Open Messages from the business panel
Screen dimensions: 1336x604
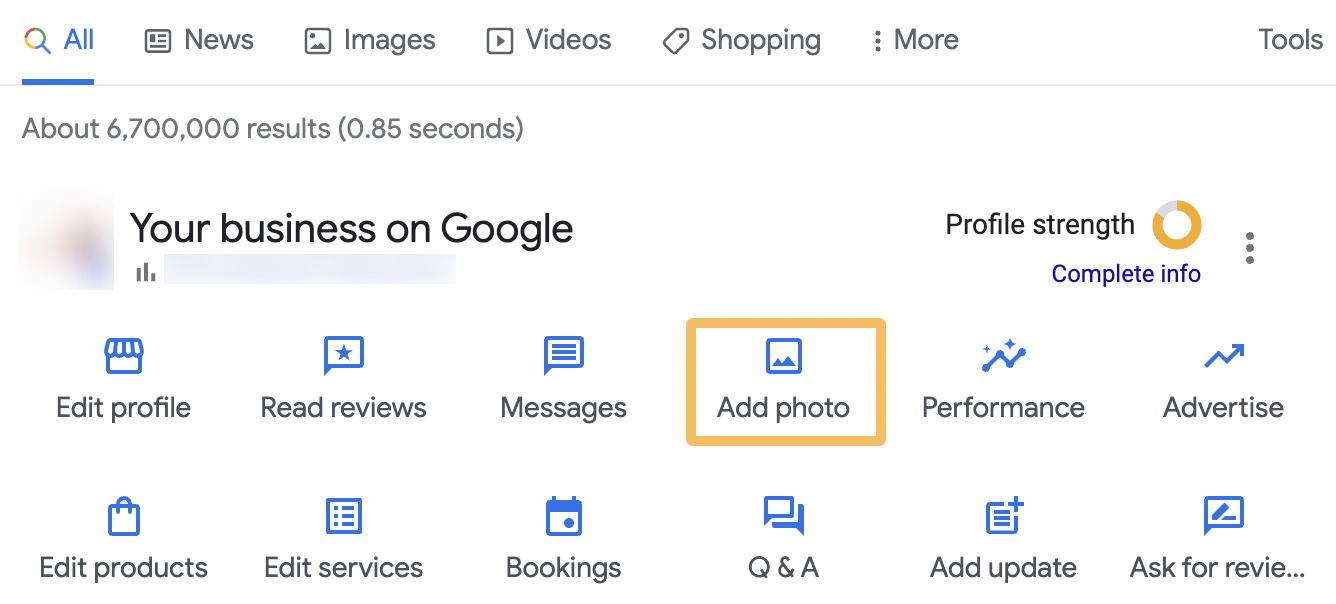click(563, 355)
